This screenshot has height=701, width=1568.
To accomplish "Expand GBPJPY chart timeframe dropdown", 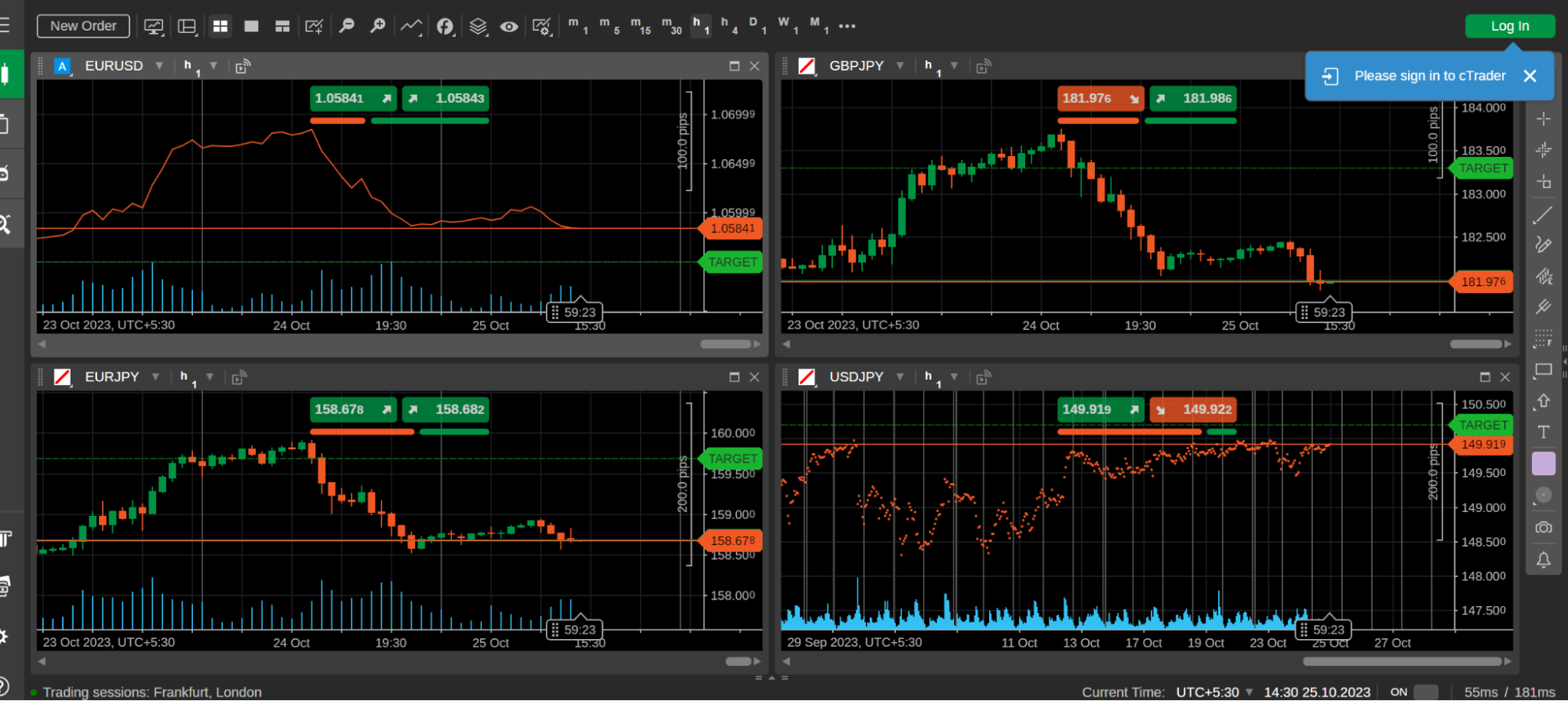I will coord(955,66).
